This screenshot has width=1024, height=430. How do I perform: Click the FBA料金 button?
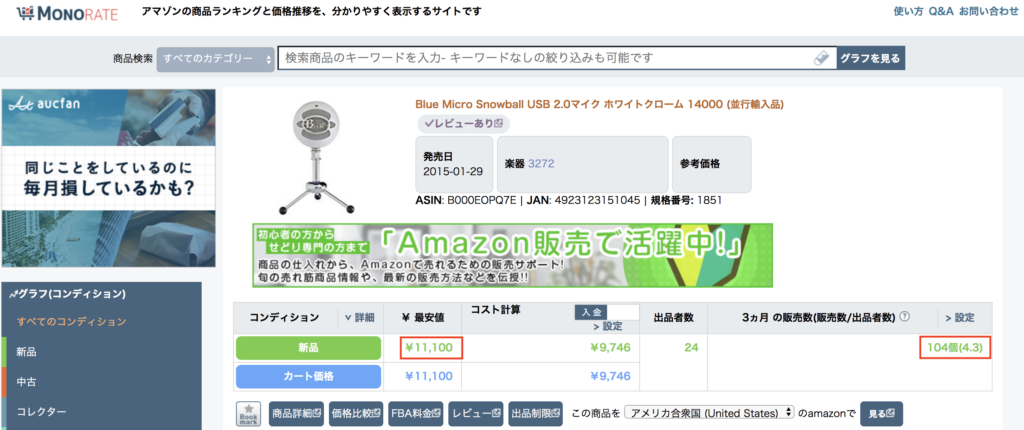pos(417,414)
